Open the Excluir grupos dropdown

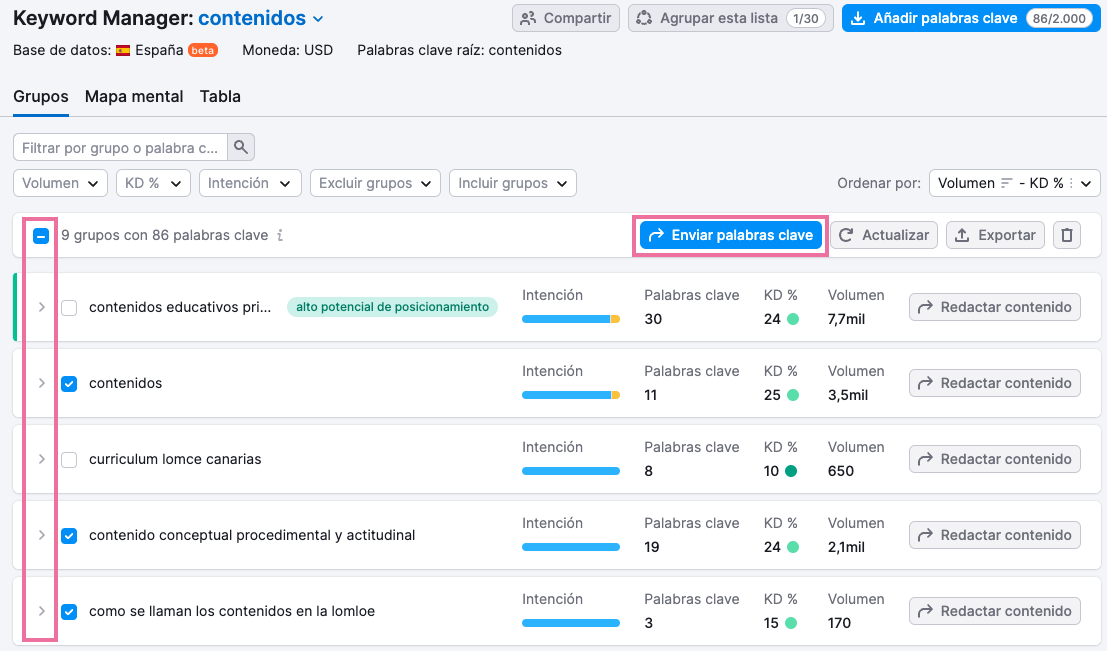coord(375,183)
